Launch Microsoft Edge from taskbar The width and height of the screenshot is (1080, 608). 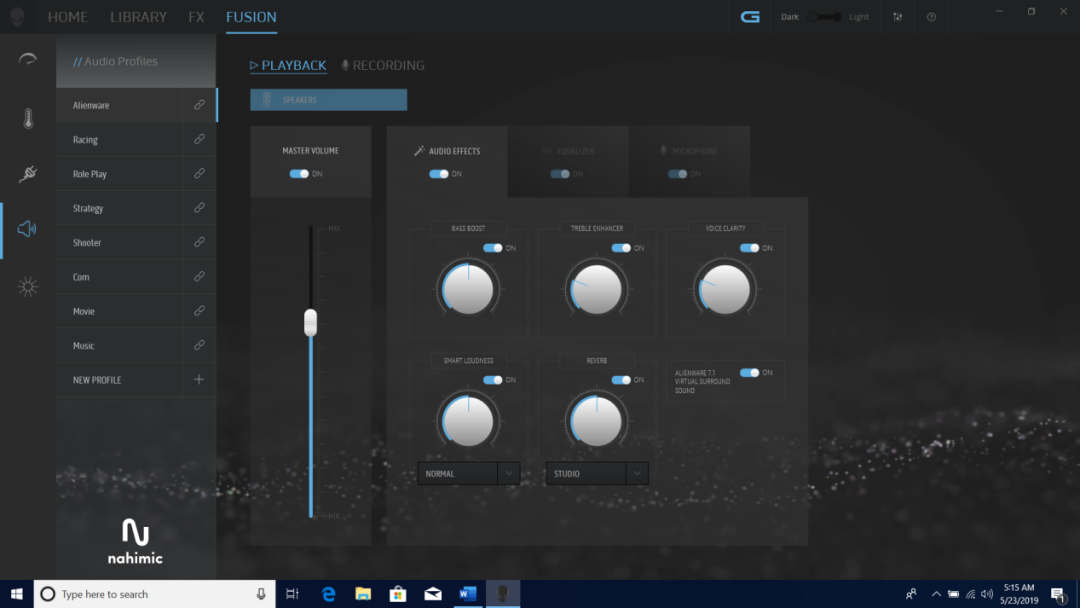pyautogui.click(x=329, y=594)
